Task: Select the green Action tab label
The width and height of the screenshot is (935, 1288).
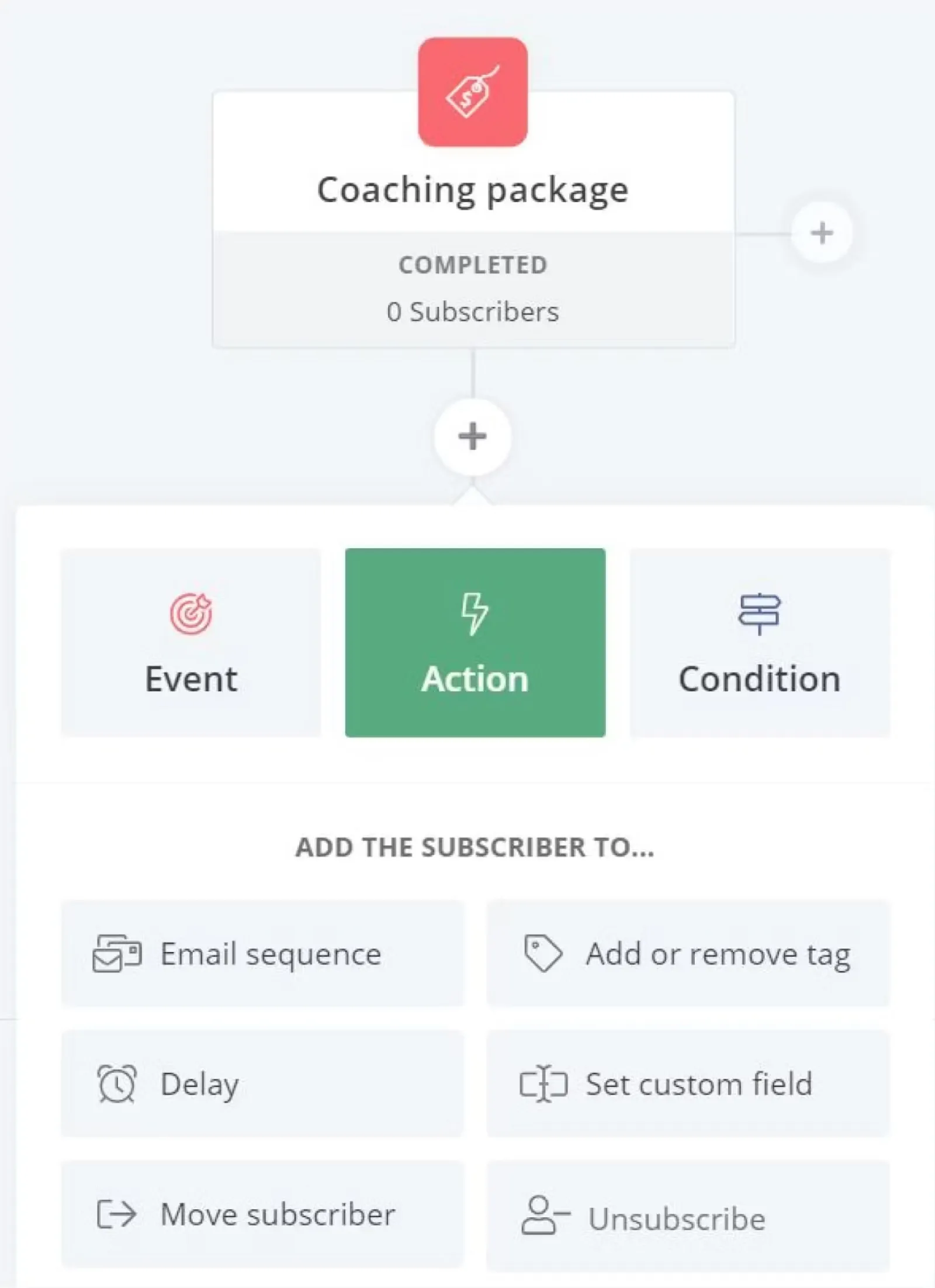Action: pyautogui.click(x=475, y=679)
